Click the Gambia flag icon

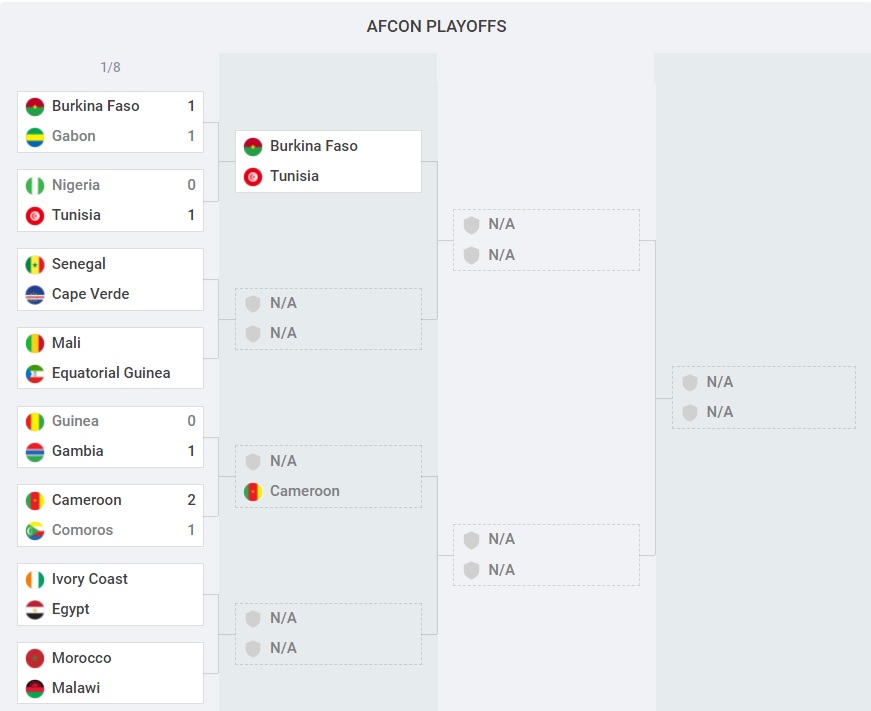pos(35,451)
